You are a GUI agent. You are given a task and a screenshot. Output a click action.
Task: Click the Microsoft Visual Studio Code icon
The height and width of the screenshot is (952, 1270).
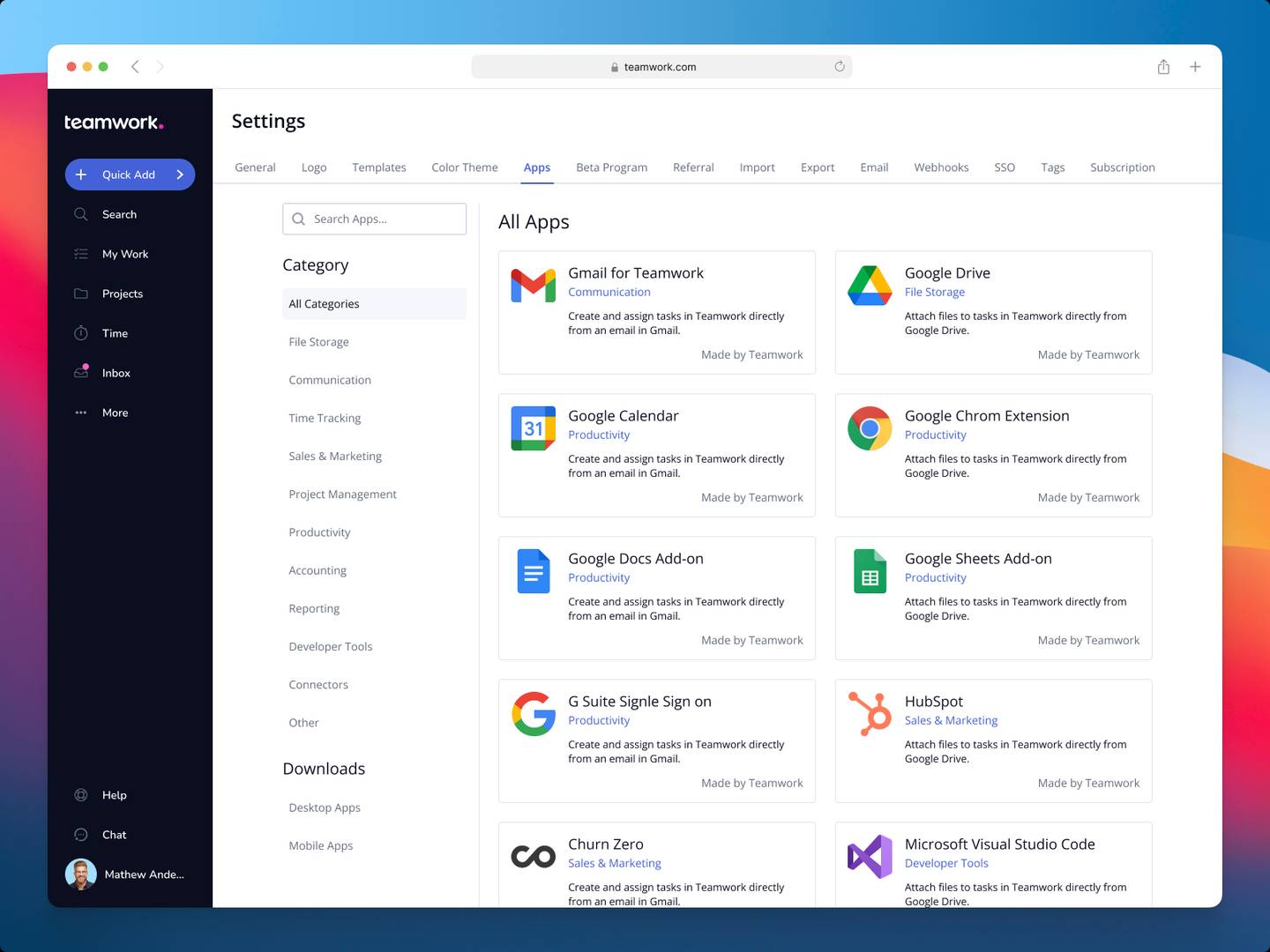pos(870,856)
